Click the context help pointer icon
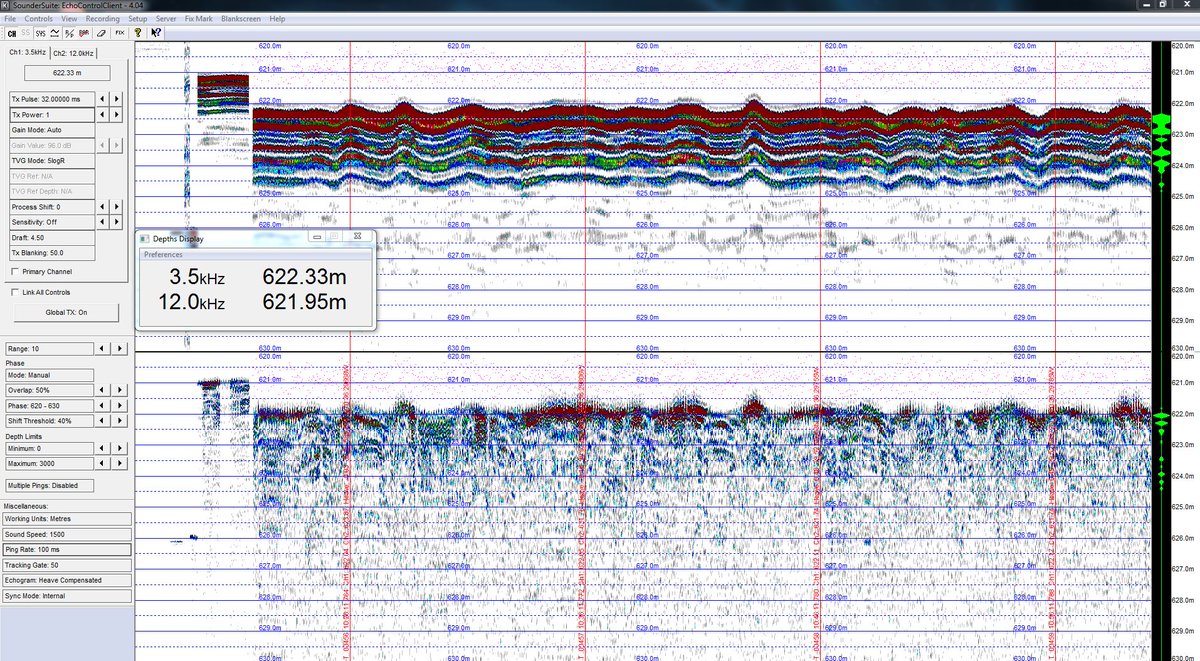Screen dimensions: 1200x661 (156, 32)
